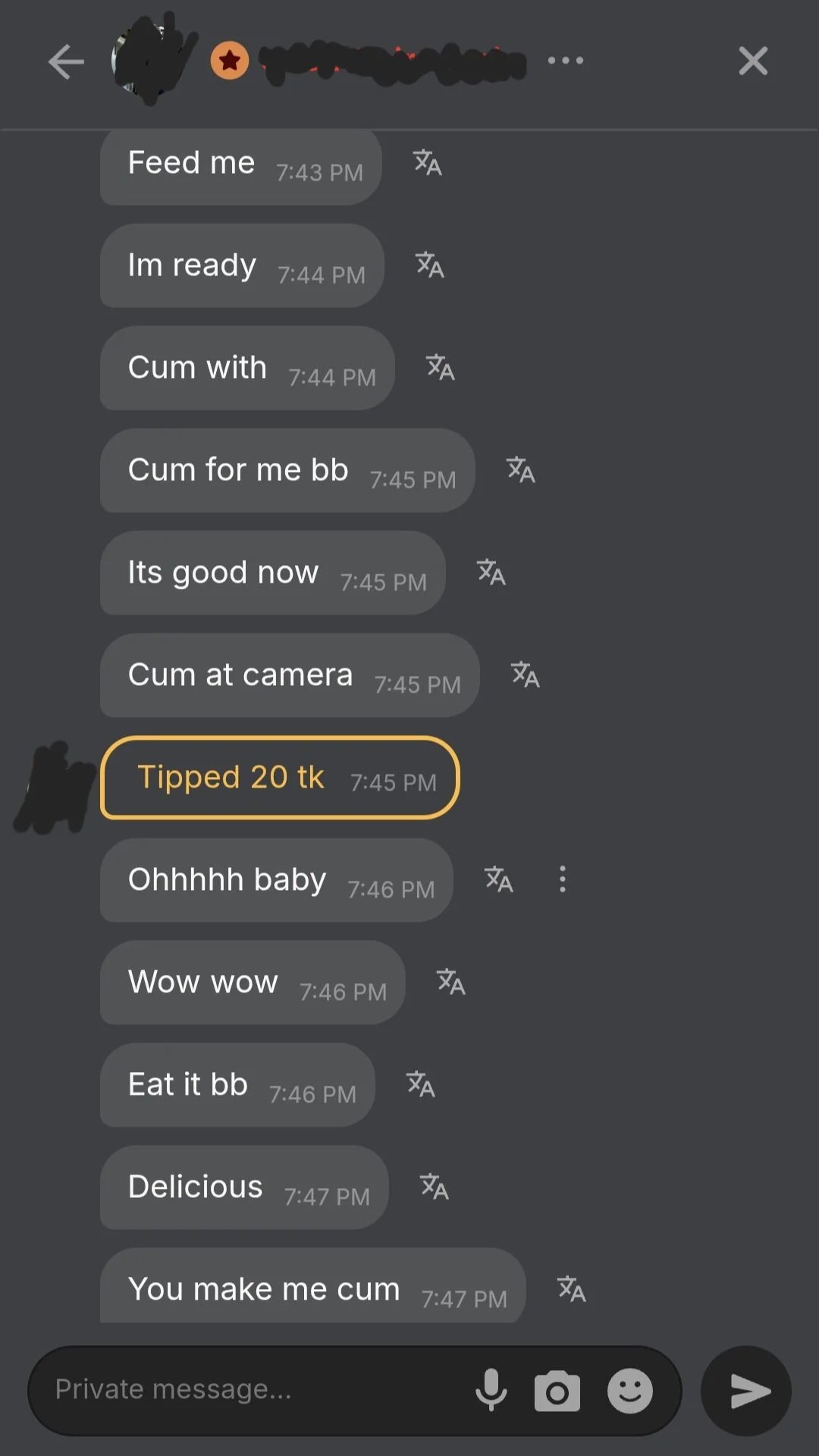Translate the 'Ohhhhh baby' message
Screen dimensions: 819x1456
point(499,880)
